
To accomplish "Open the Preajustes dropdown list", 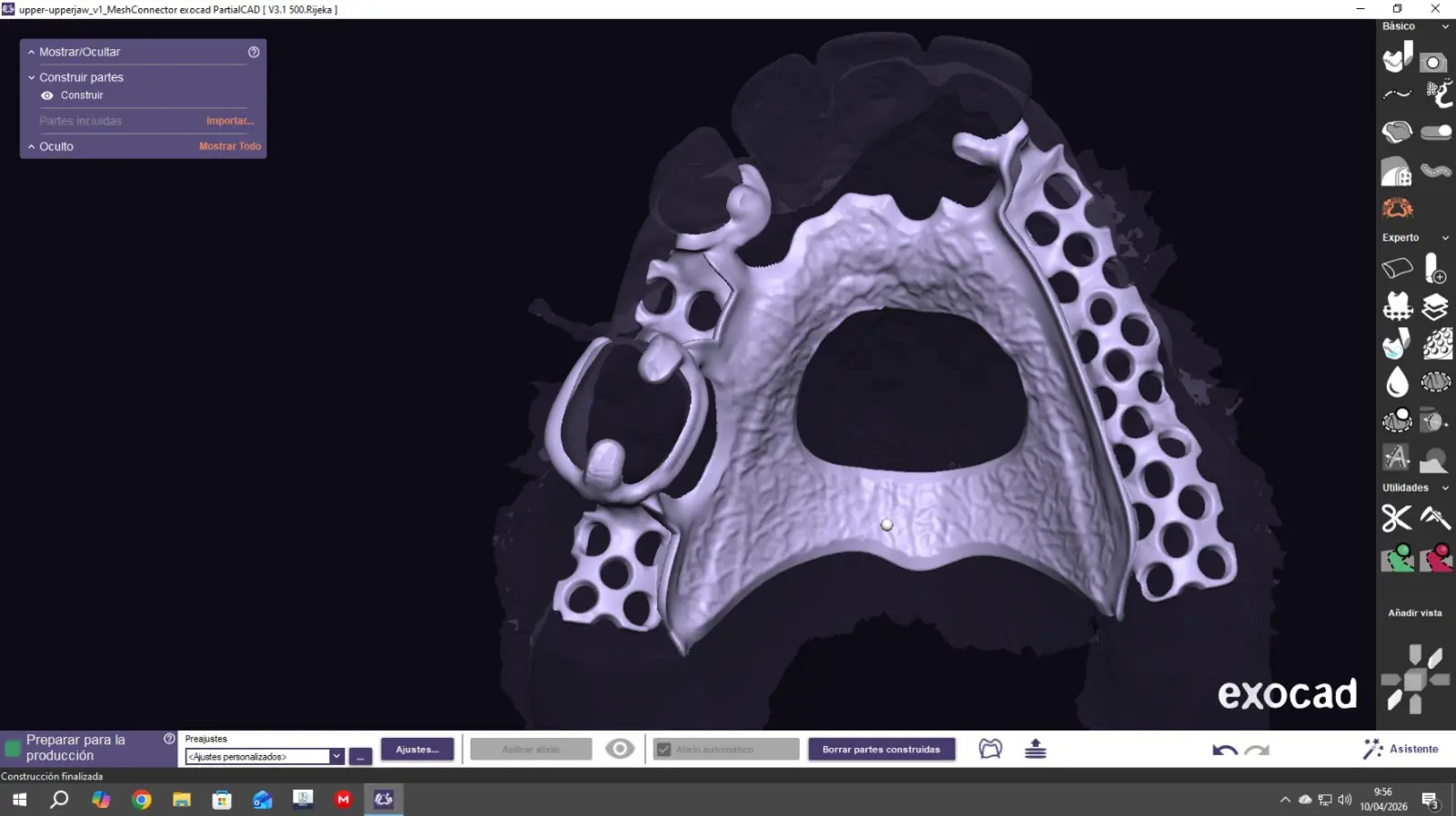I will (336, 756).
